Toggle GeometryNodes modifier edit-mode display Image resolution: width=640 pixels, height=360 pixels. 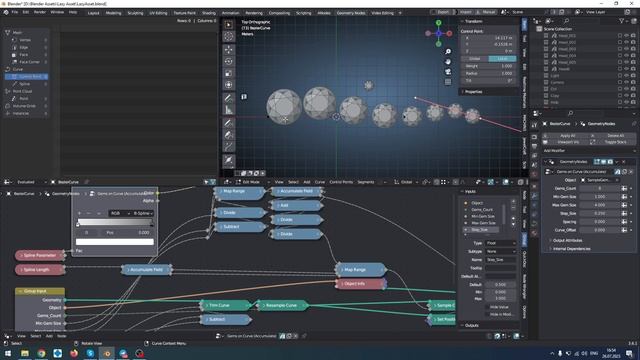[597, 162]
